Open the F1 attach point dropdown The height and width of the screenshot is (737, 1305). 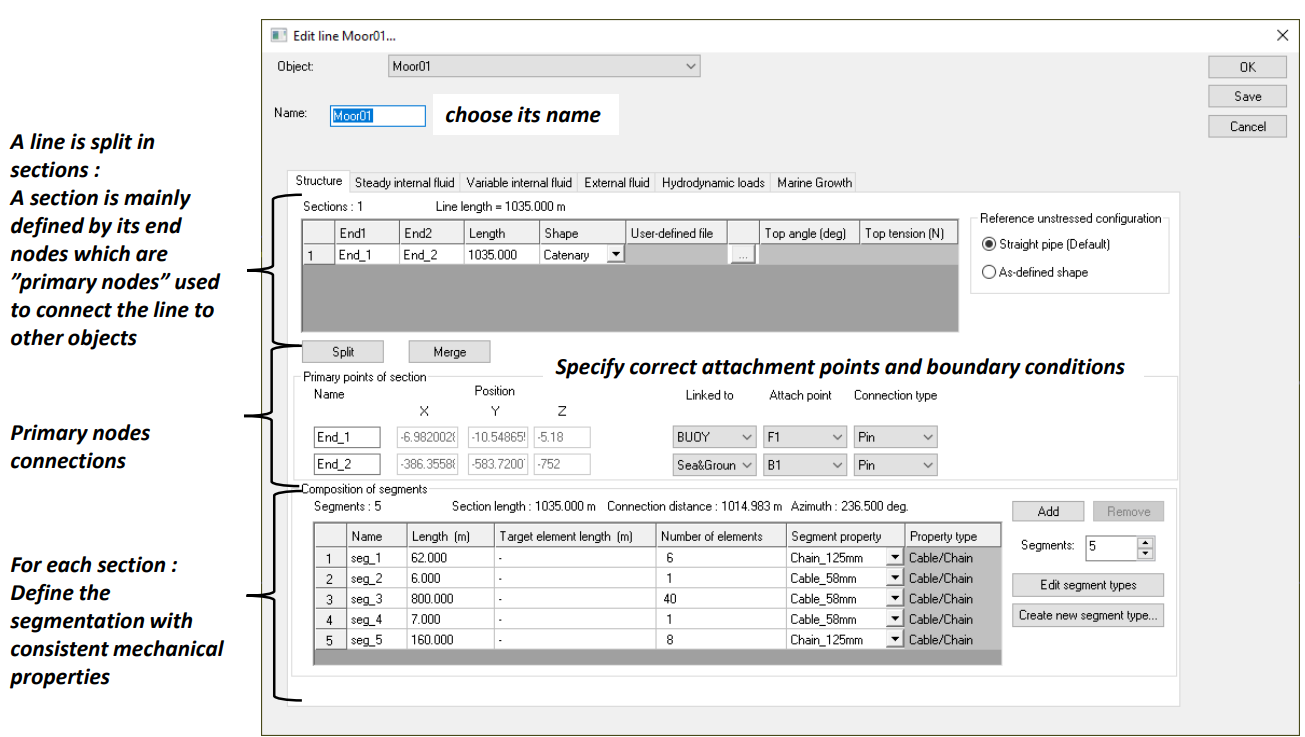click(x=804, y=437)
